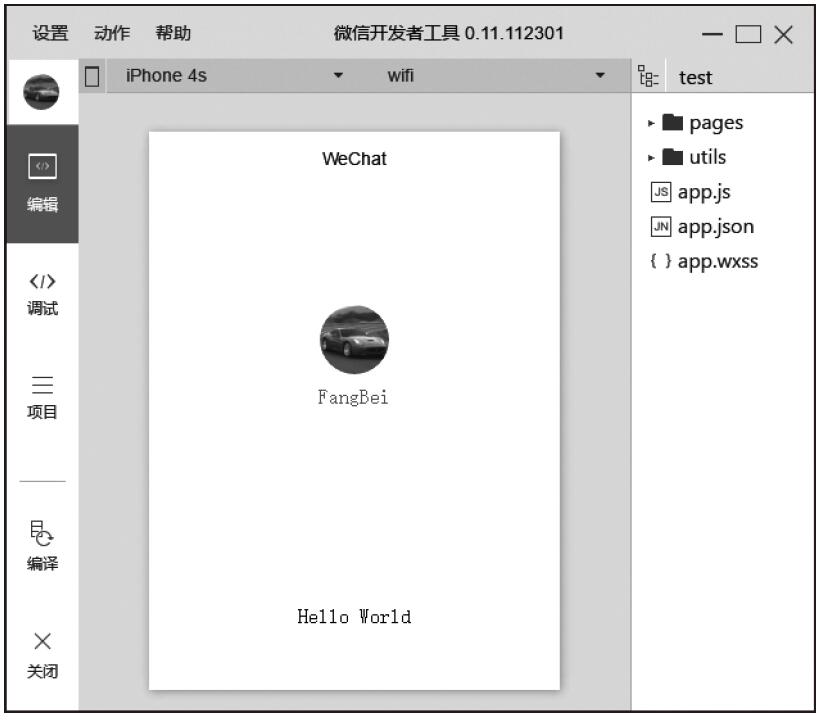Switch to the 调试 (Debug) view icon
Screen dimensions: 825x720
click(x=41, y=282)
